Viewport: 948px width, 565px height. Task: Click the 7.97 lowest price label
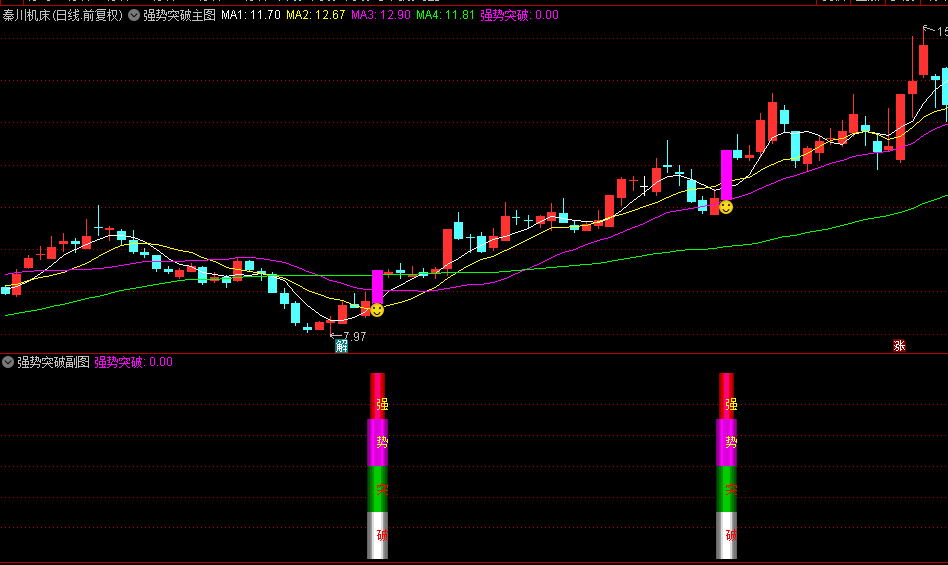click(x=355, y=337)
